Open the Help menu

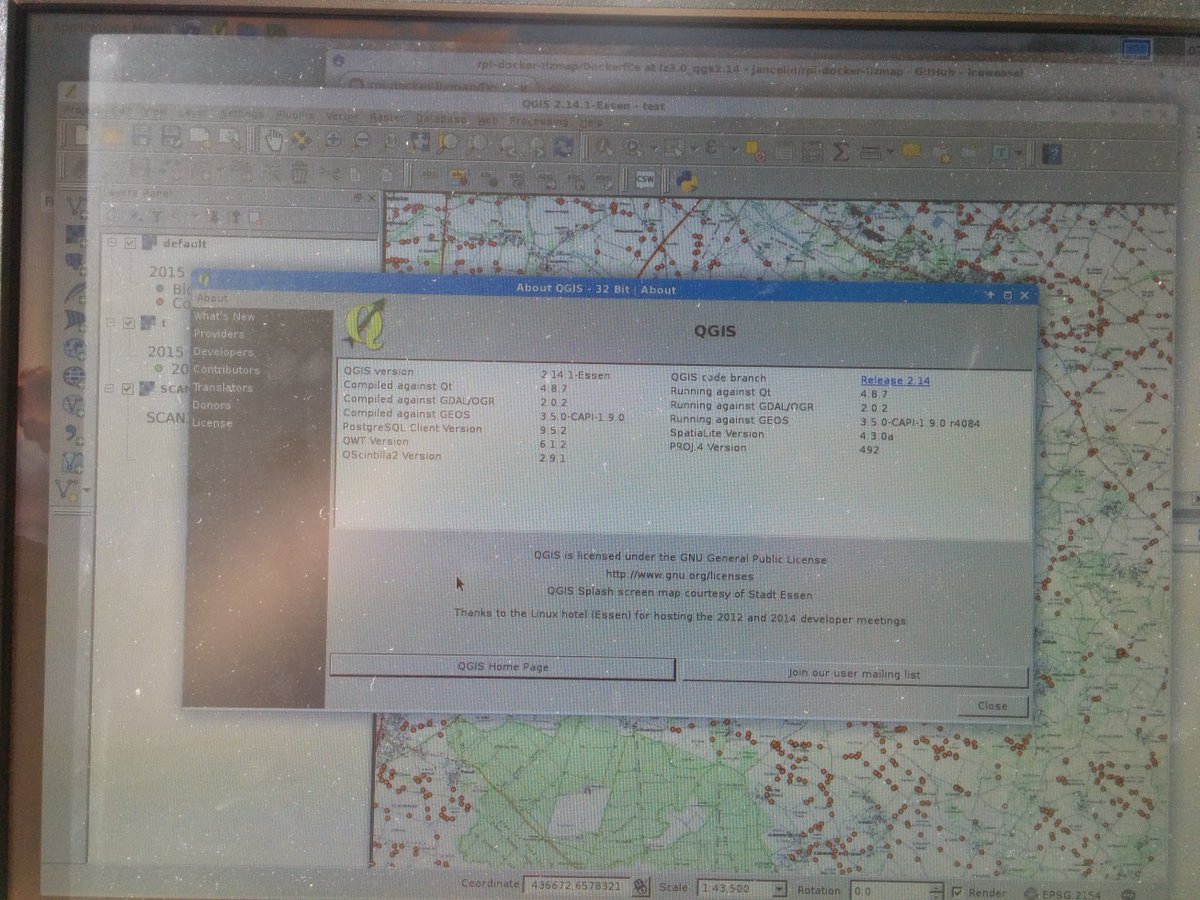coord(592,121)
